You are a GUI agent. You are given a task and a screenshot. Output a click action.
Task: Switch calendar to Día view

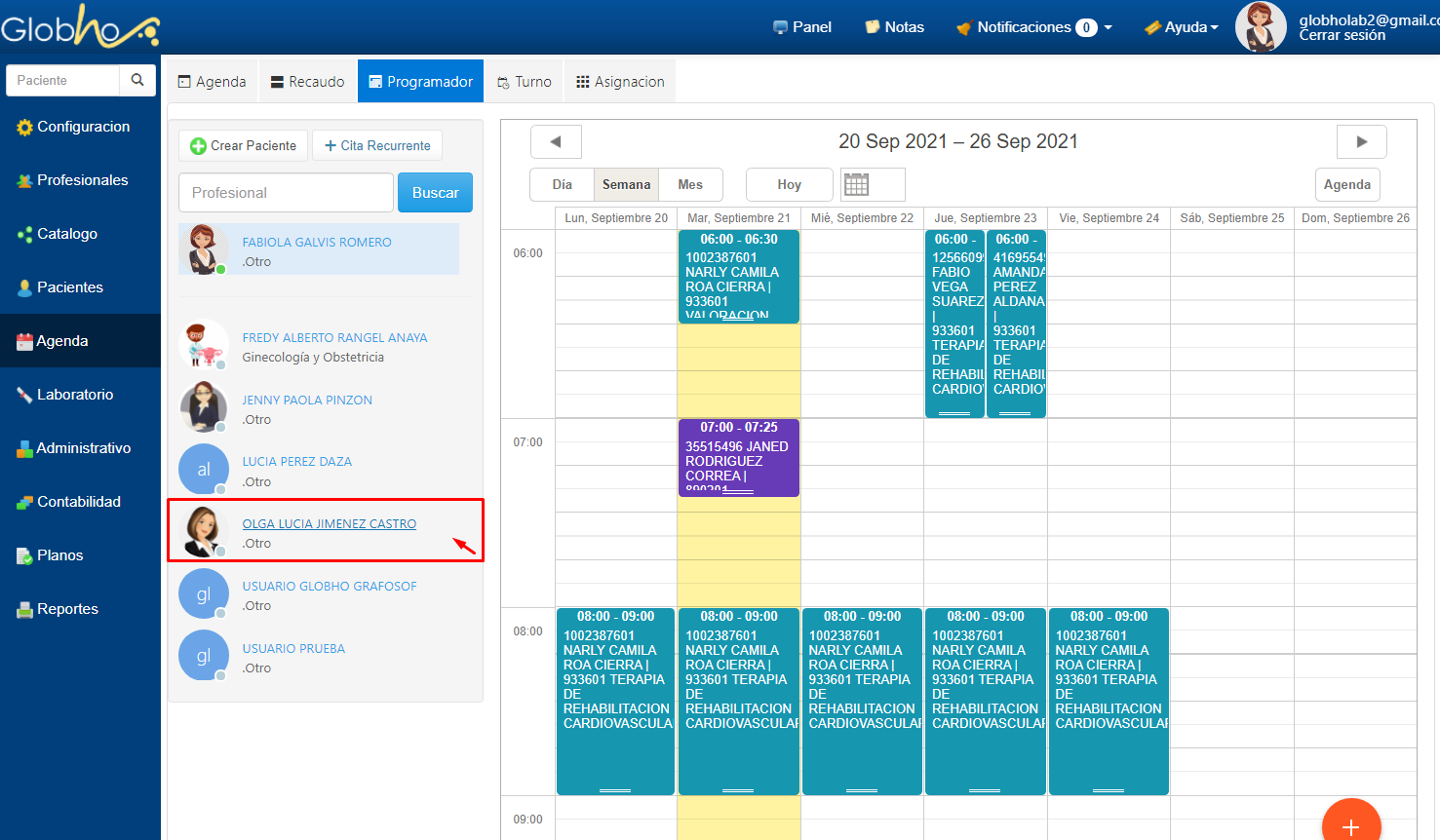[562, 184]
